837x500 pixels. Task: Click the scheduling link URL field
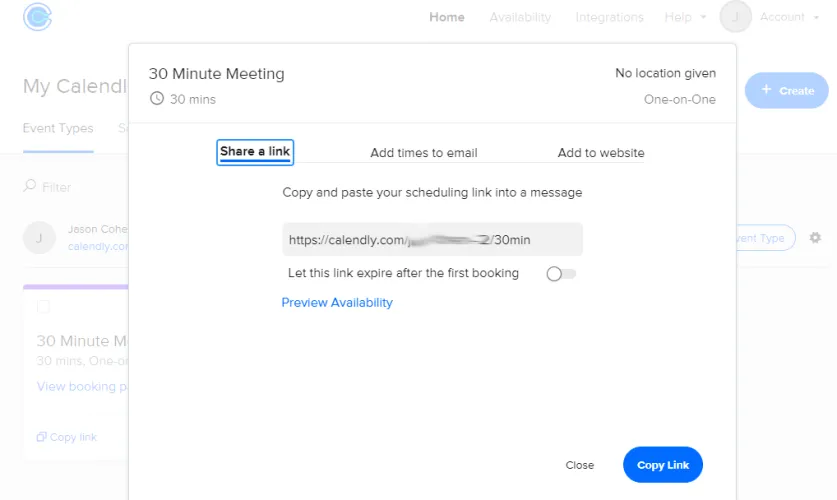432,240
